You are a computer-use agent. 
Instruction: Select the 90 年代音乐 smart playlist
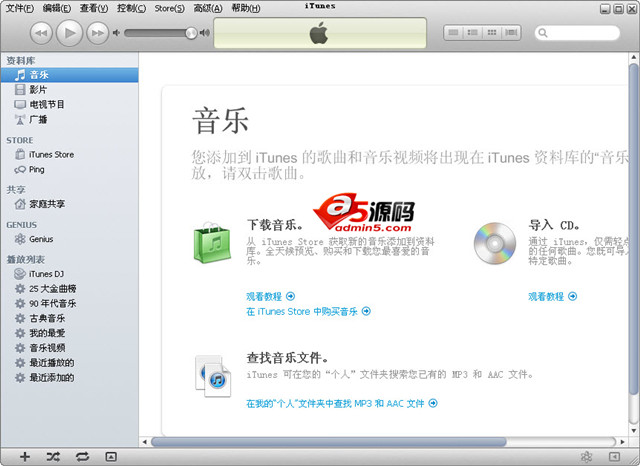coord(69,304)
